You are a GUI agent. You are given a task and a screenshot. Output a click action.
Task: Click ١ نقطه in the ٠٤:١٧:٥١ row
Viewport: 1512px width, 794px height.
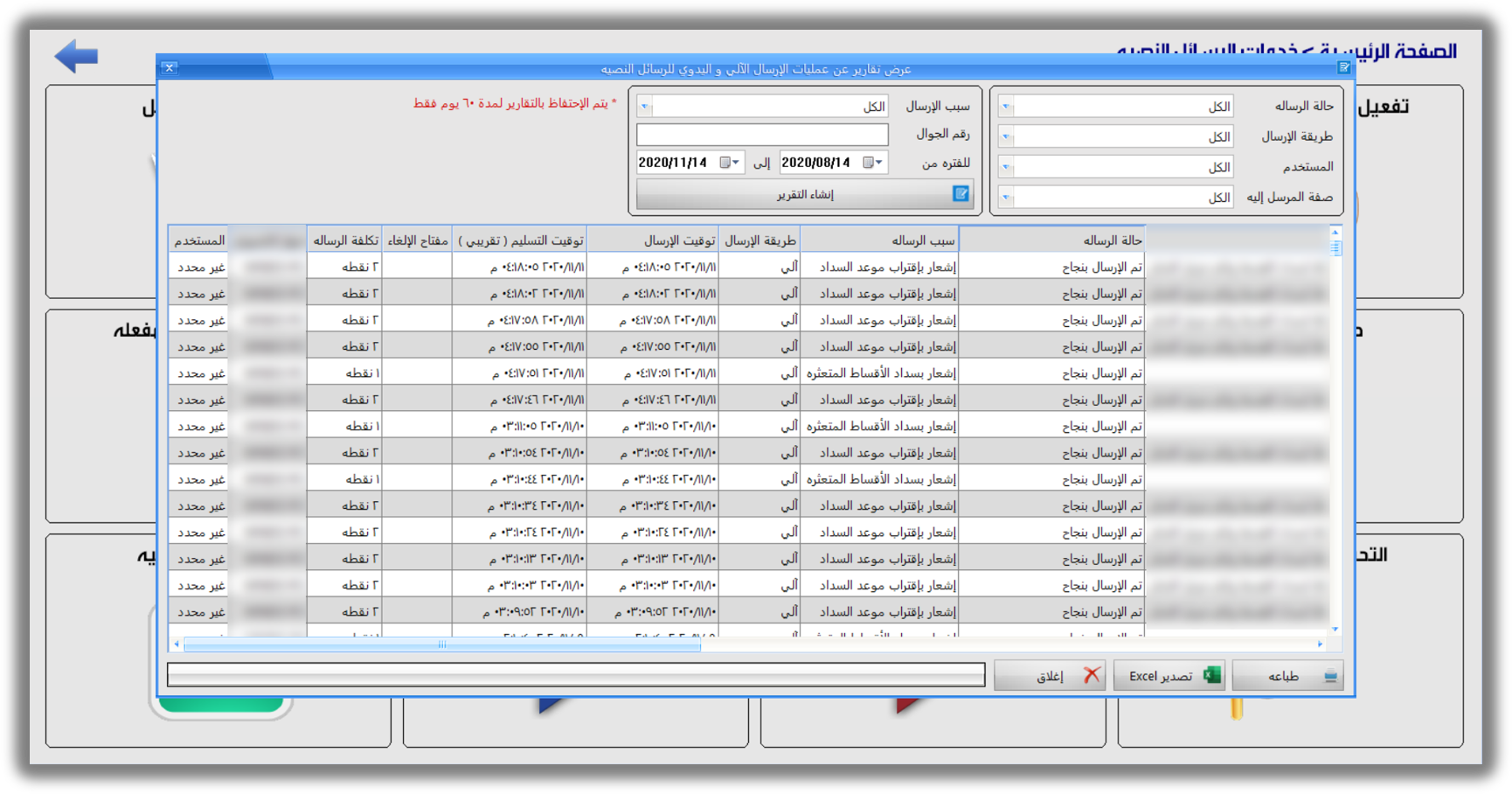point(345,373)
